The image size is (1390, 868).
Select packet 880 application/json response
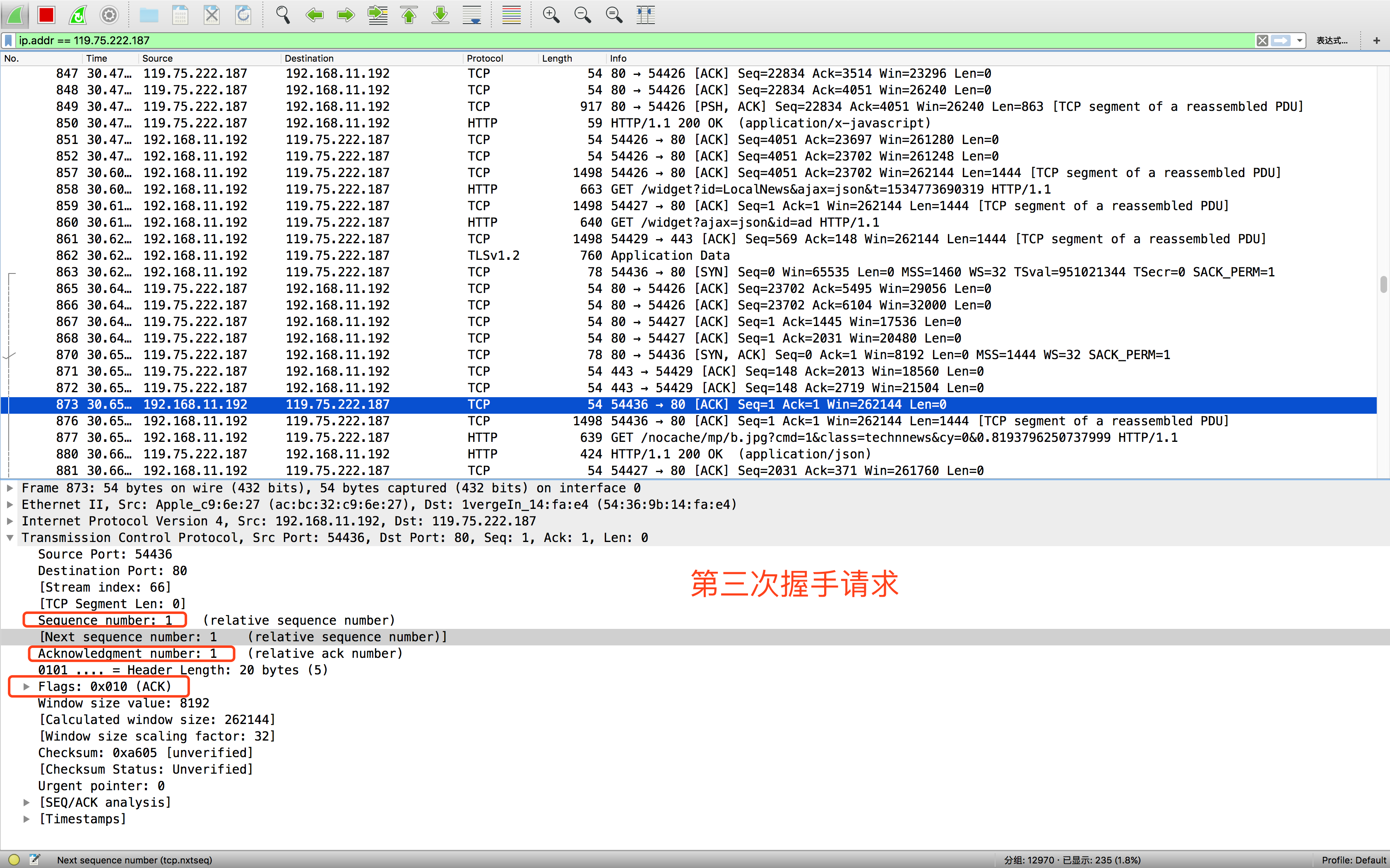coord(689,454)
